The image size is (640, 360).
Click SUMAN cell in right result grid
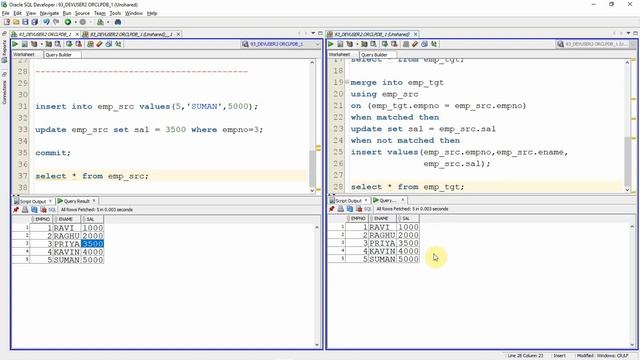(x=382, y=259)
